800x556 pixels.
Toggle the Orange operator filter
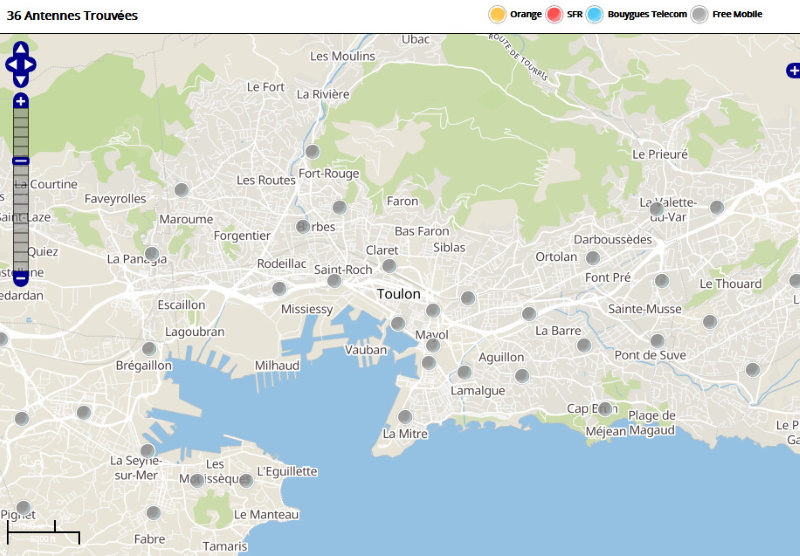click(x=497, y=14)
